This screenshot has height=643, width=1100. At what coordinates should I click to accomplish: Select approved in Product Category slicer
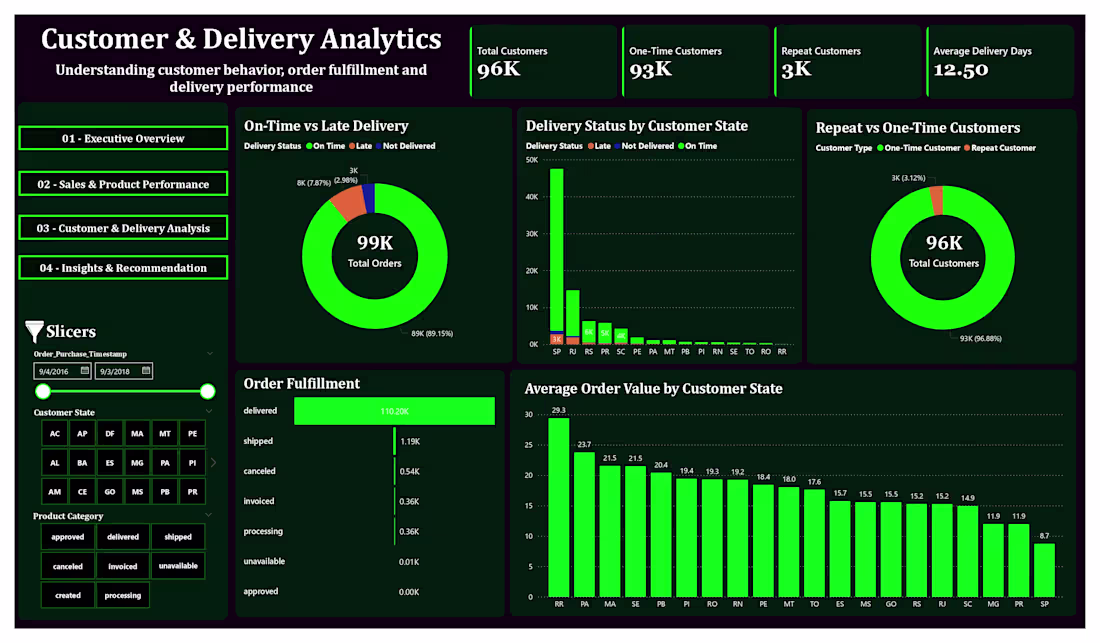tap(67, 536)
